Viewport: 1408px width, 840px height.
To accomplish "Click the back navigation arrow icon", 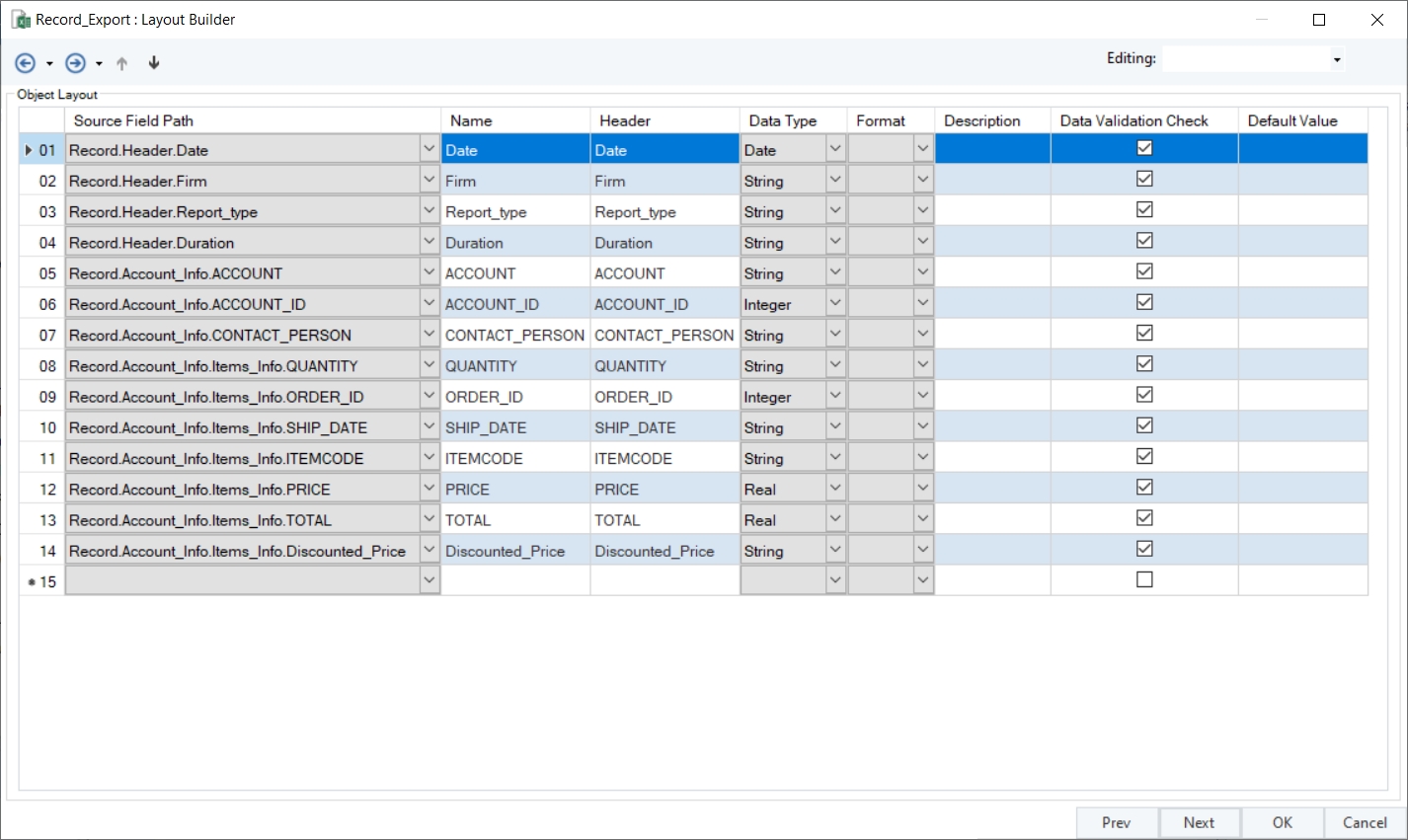I will point(25,63).
